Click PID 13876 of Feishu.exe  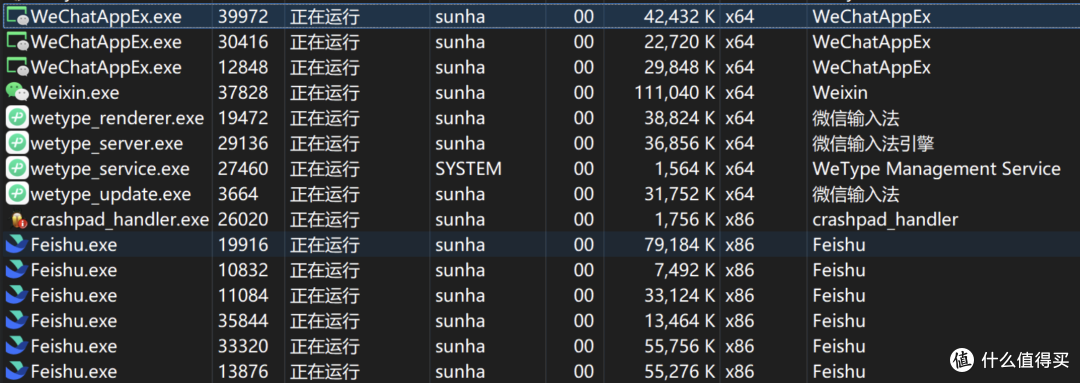(x=242, y=371)
